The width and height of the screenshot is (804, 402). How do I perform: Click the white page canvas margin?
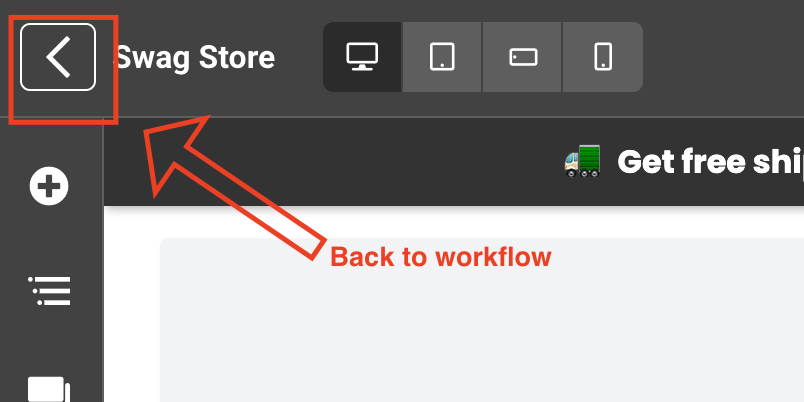tap(132, 308)
